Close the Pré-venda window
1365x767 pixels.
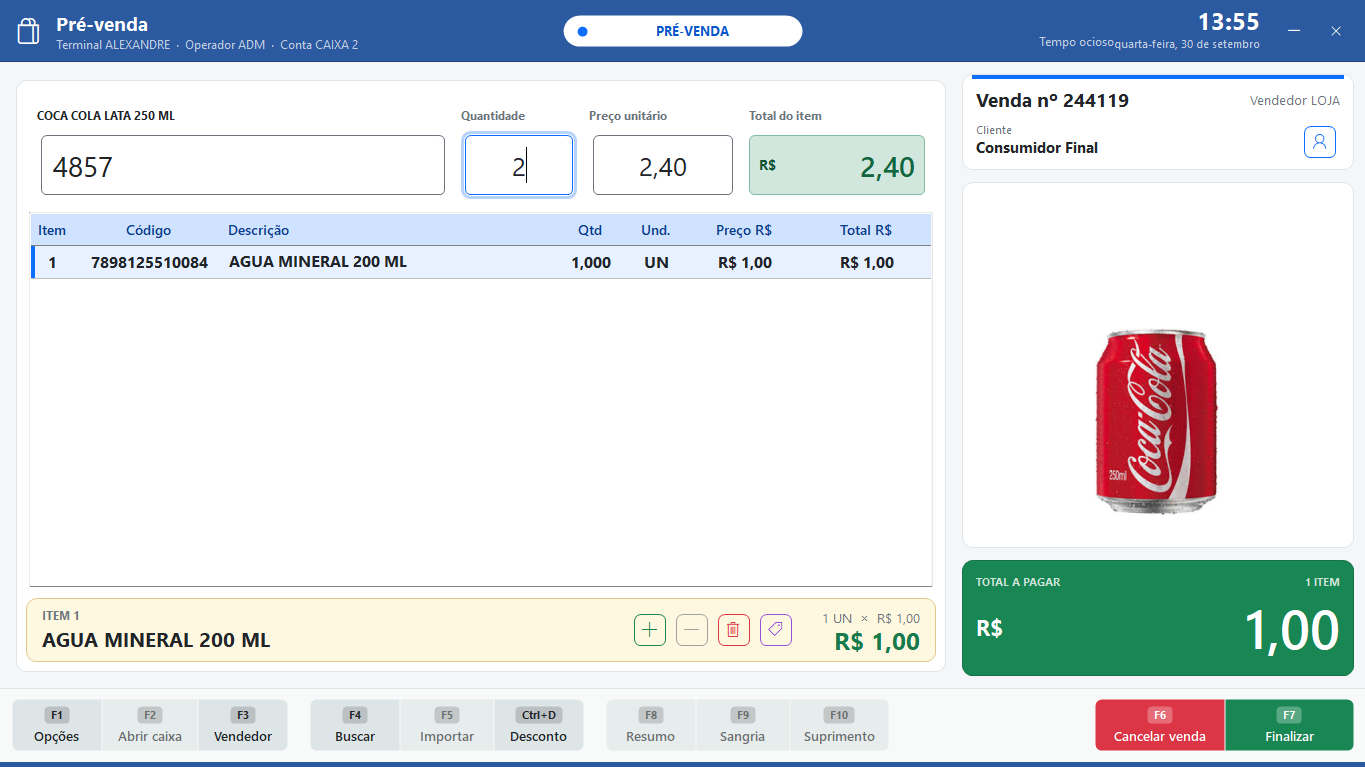tap(1336, 31)
